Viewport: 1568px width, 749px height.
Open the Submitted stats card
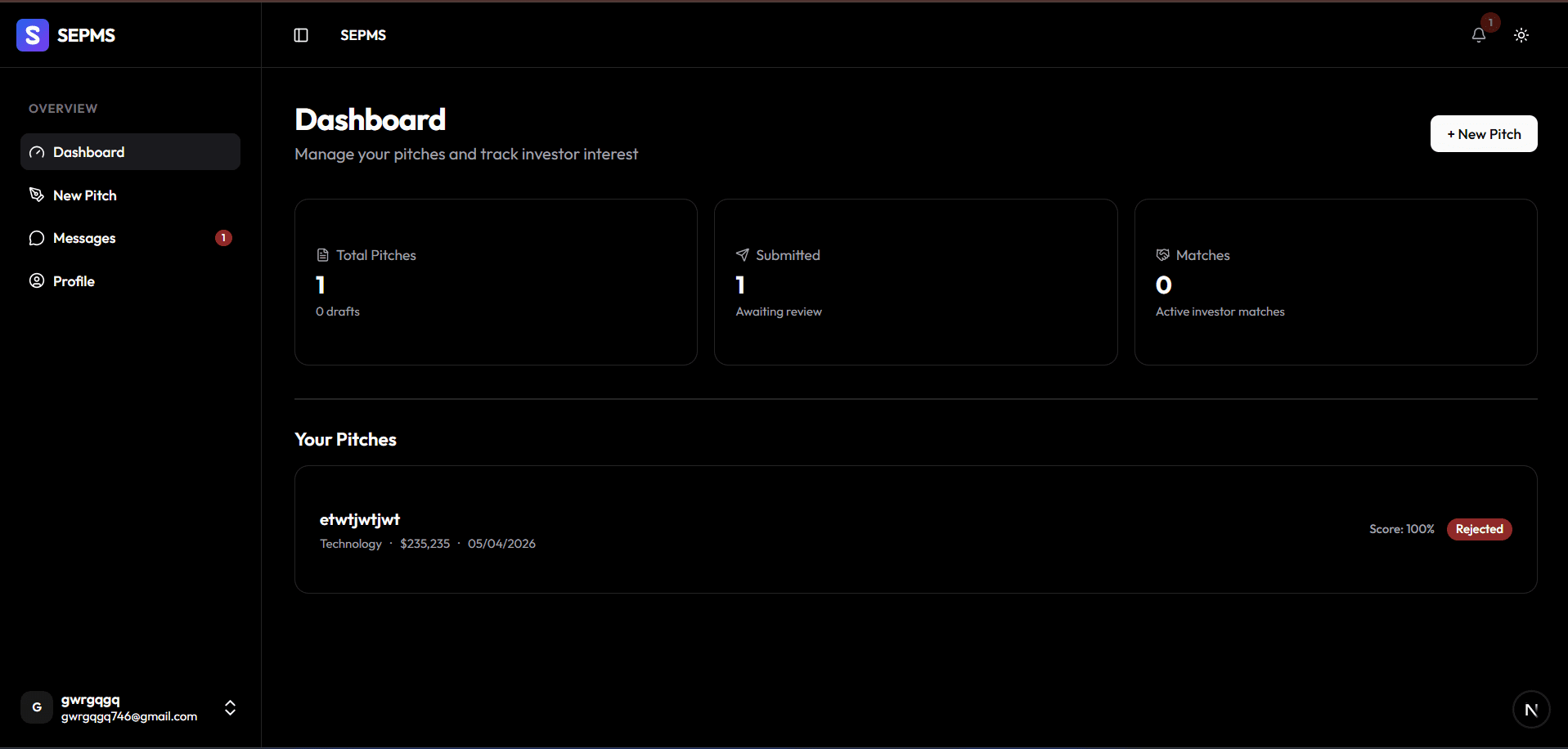(915, 282)
